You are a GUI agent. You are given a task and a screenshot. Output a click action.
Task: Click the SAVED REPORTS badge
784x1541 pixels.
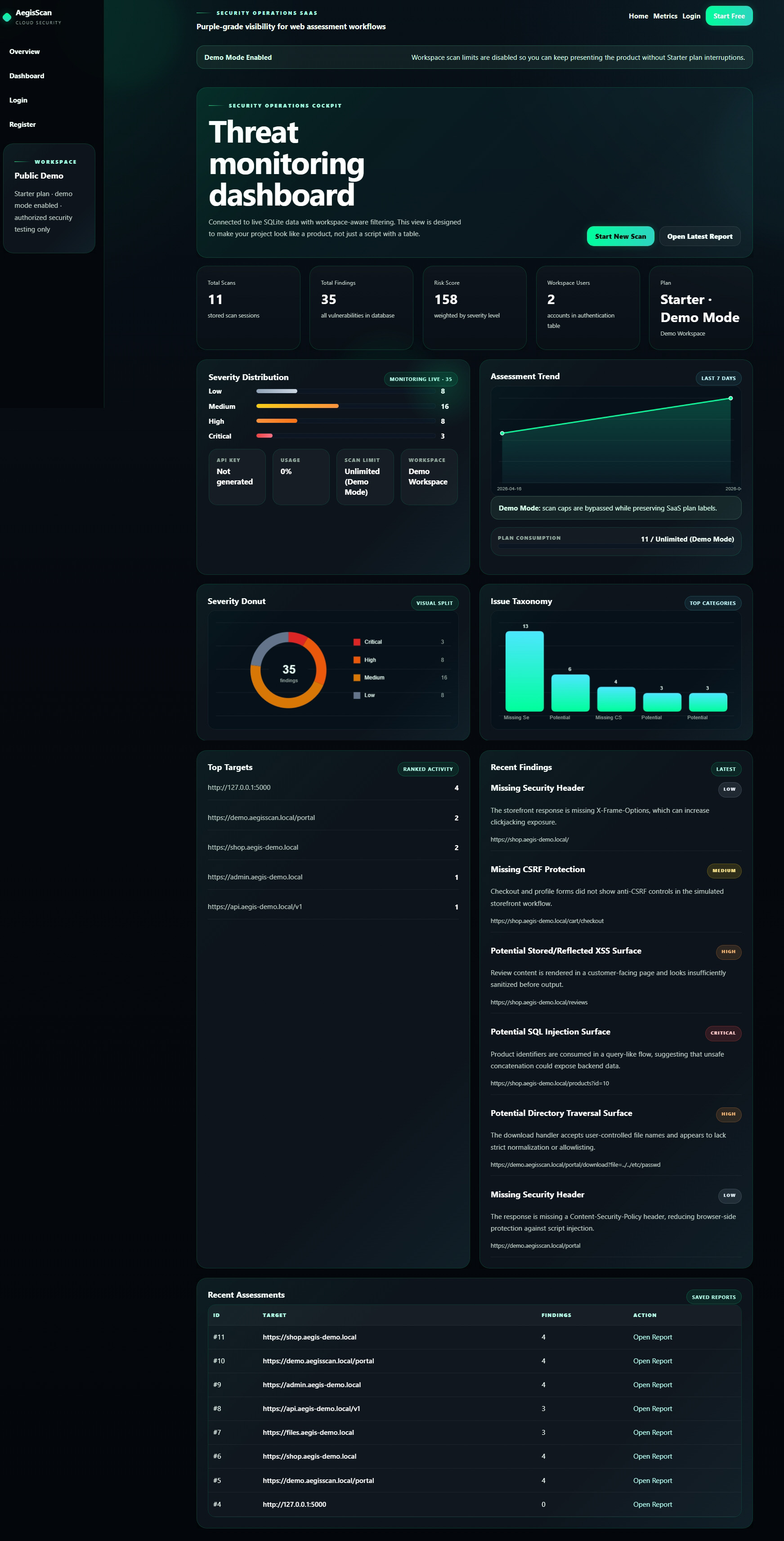(713, 1297)
